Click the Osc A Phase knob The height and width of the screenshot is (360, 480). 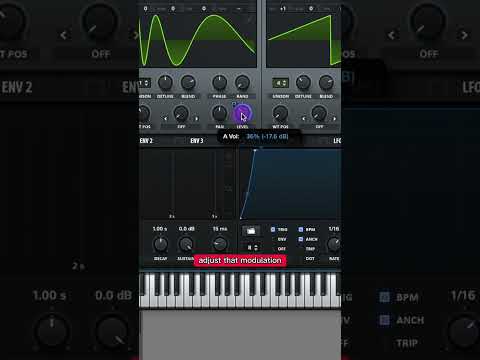coord(219,82)
